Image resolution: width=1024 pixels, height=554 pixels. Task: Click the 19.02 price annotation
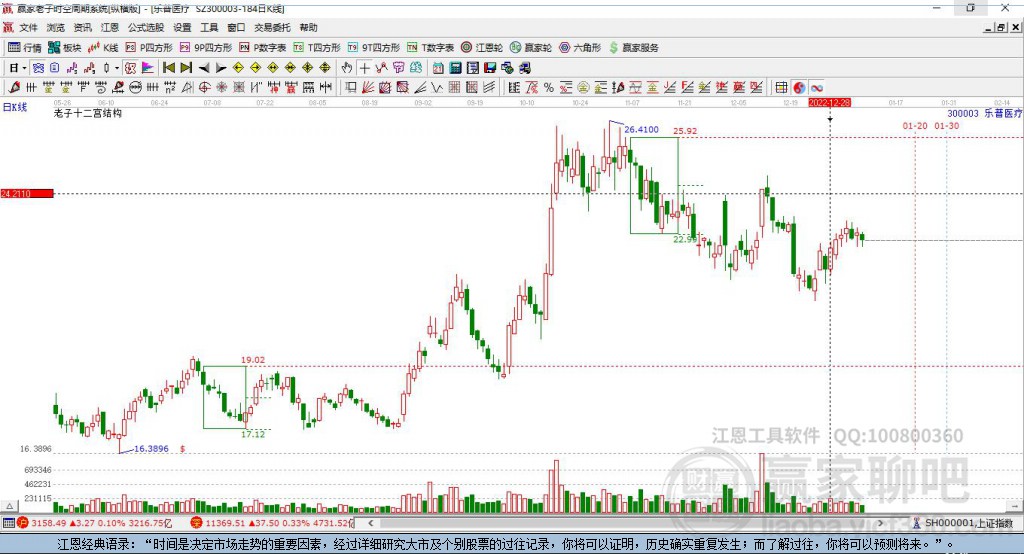(x=253, y=360)
